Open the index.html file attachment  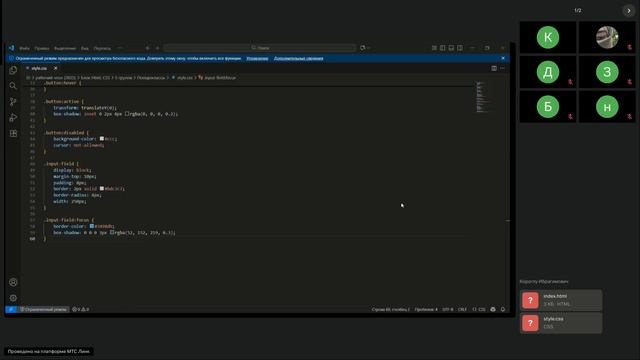[x=561, y=300]
